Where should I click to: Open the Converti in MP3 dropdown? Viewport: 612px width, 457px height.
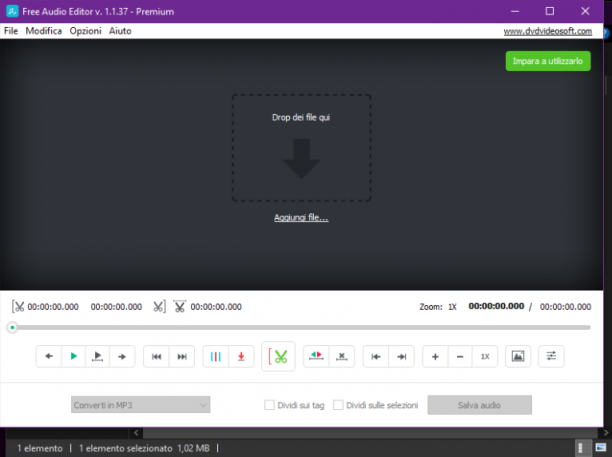(141, 405)
